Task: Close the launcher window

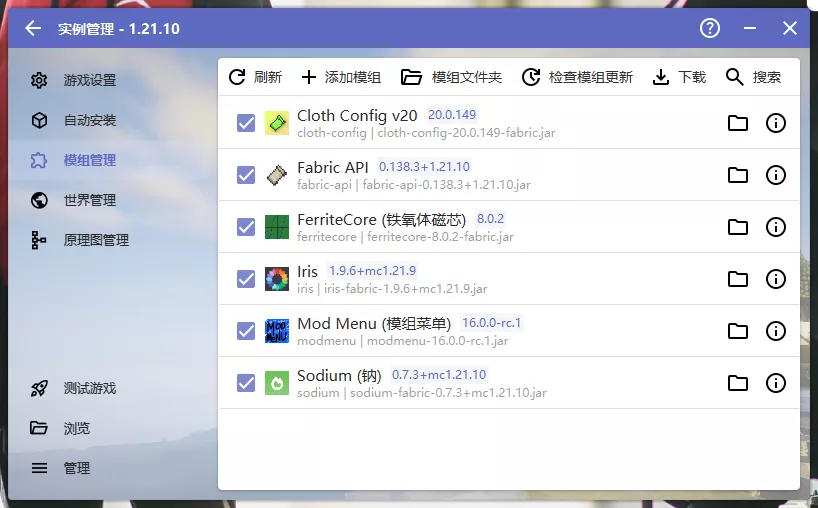Action: tap(790, 28)
